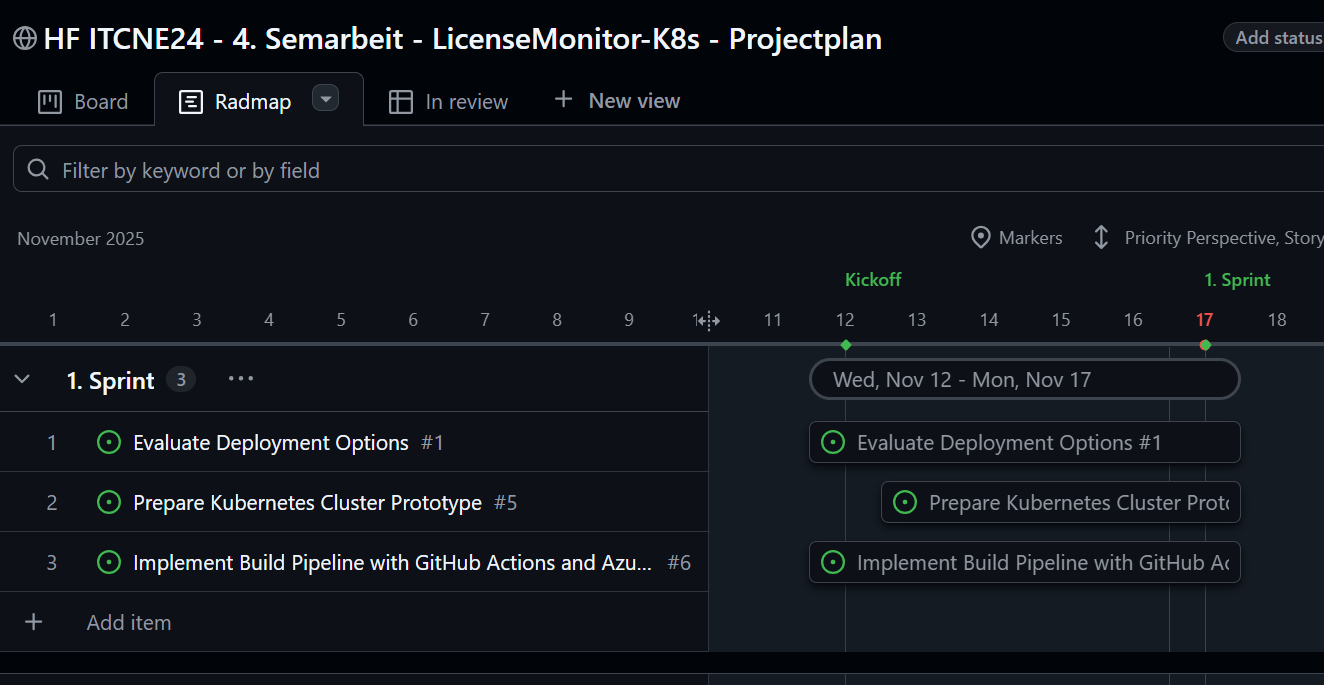The image size is (1324, 685).
Task: Collapse the 1. Sprint group
Action: tap(22, 379)
